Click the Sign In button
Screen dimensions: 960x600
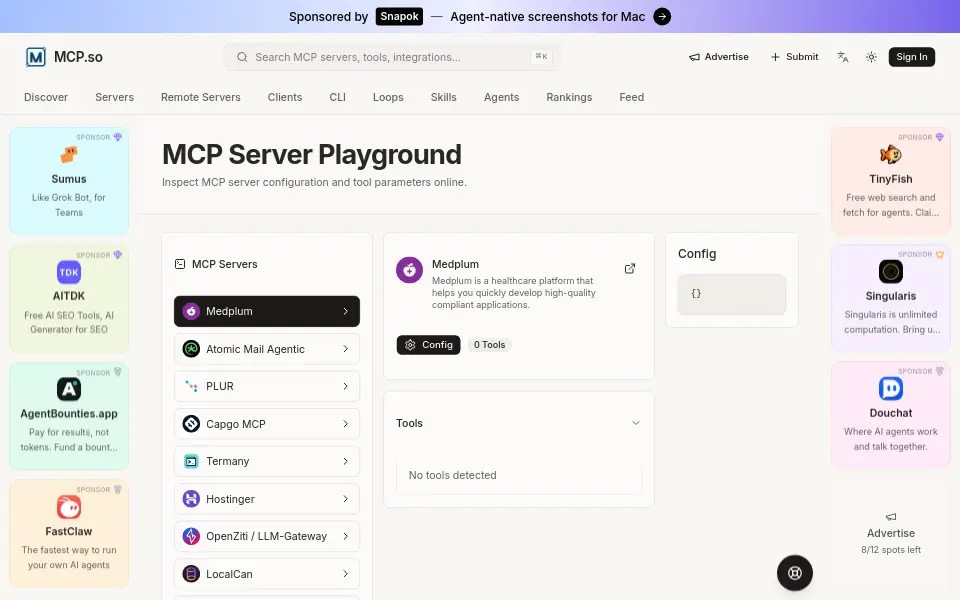click(912, 57)
